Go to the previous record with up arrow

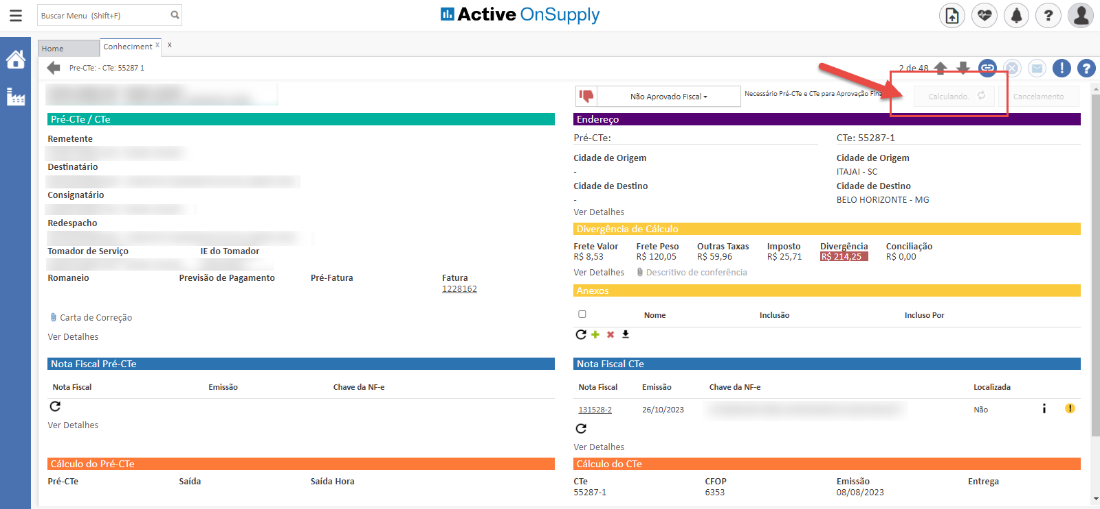tap(940, 68)
